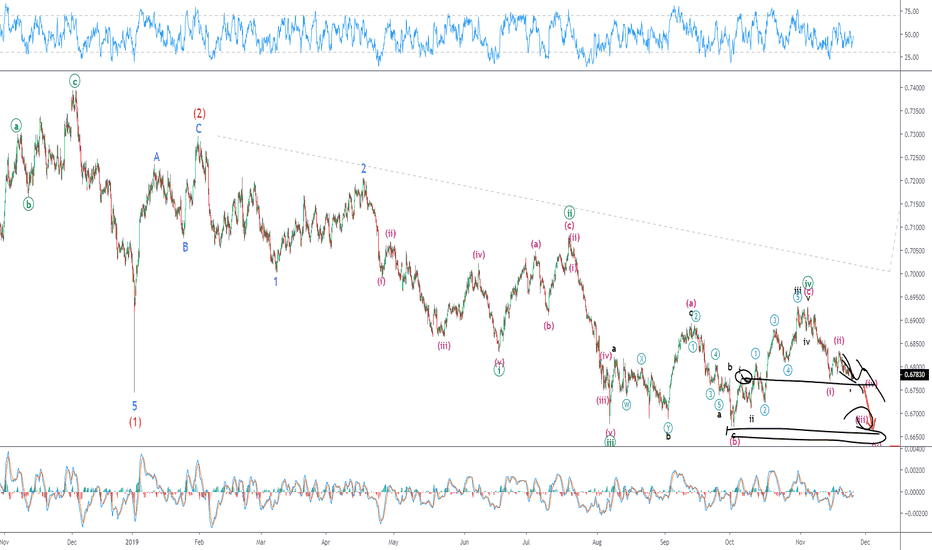The width and height of the screenshot is (932, 550).
Task: Click the red (1) label below the January low
Action: (x=135, y=421)
